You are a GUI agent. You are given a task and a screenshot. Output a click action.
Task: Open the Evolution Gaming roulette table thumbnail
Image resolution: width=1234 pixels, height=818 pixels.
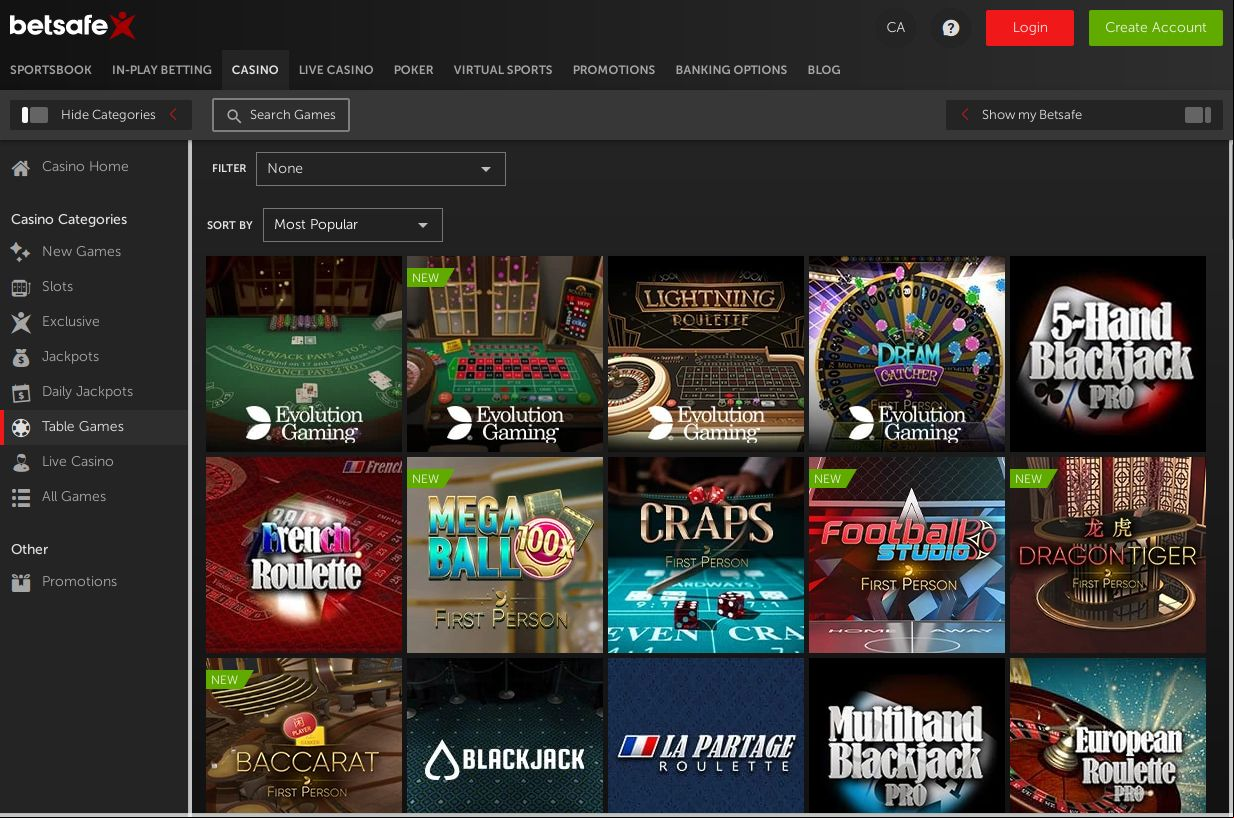tap(505, 354)
